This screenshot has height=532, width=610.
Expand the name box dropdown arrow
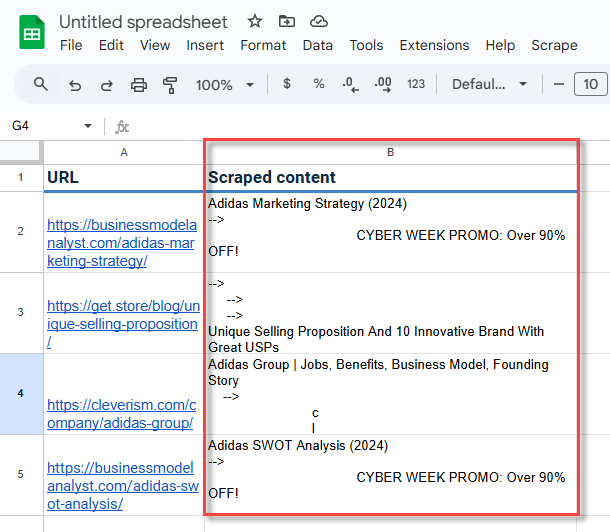click(x=88, y=126)
